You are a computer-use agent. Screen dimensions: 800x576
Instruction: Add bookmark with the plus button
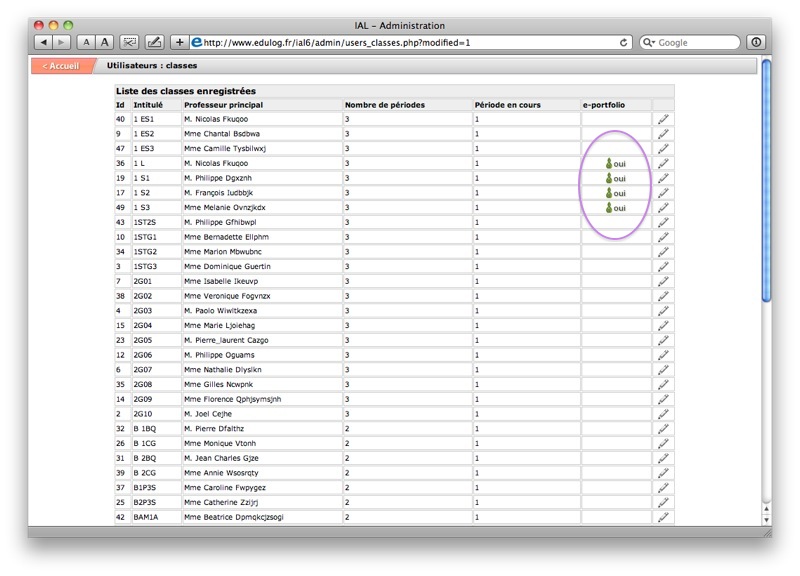180,42
